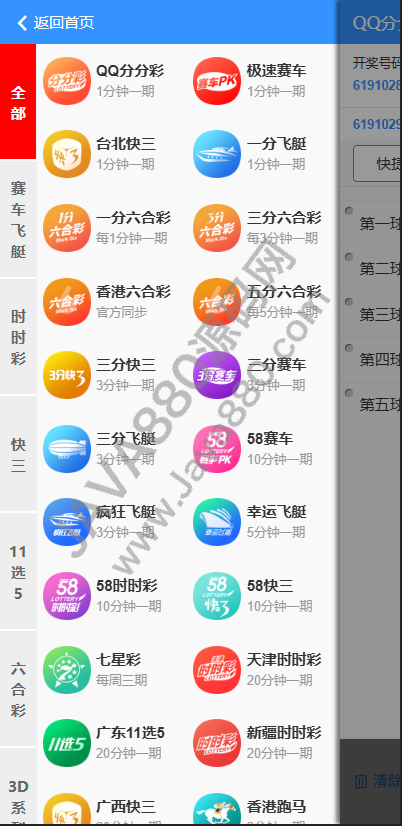Select the 第一球 radio button
This screenshot has height=826, width=402.
[x=349, y=211]
